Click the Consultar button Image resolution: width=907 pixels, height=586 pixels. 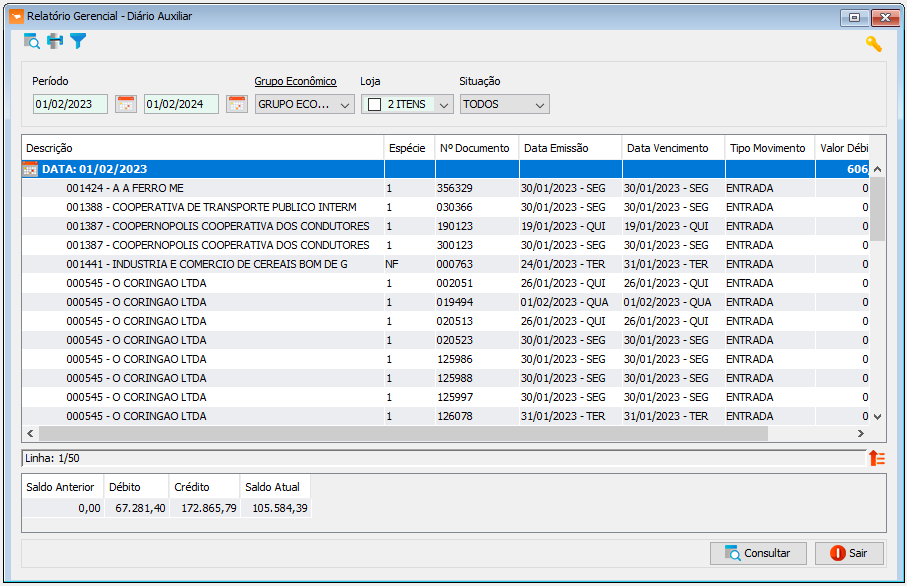click(758, 553)
